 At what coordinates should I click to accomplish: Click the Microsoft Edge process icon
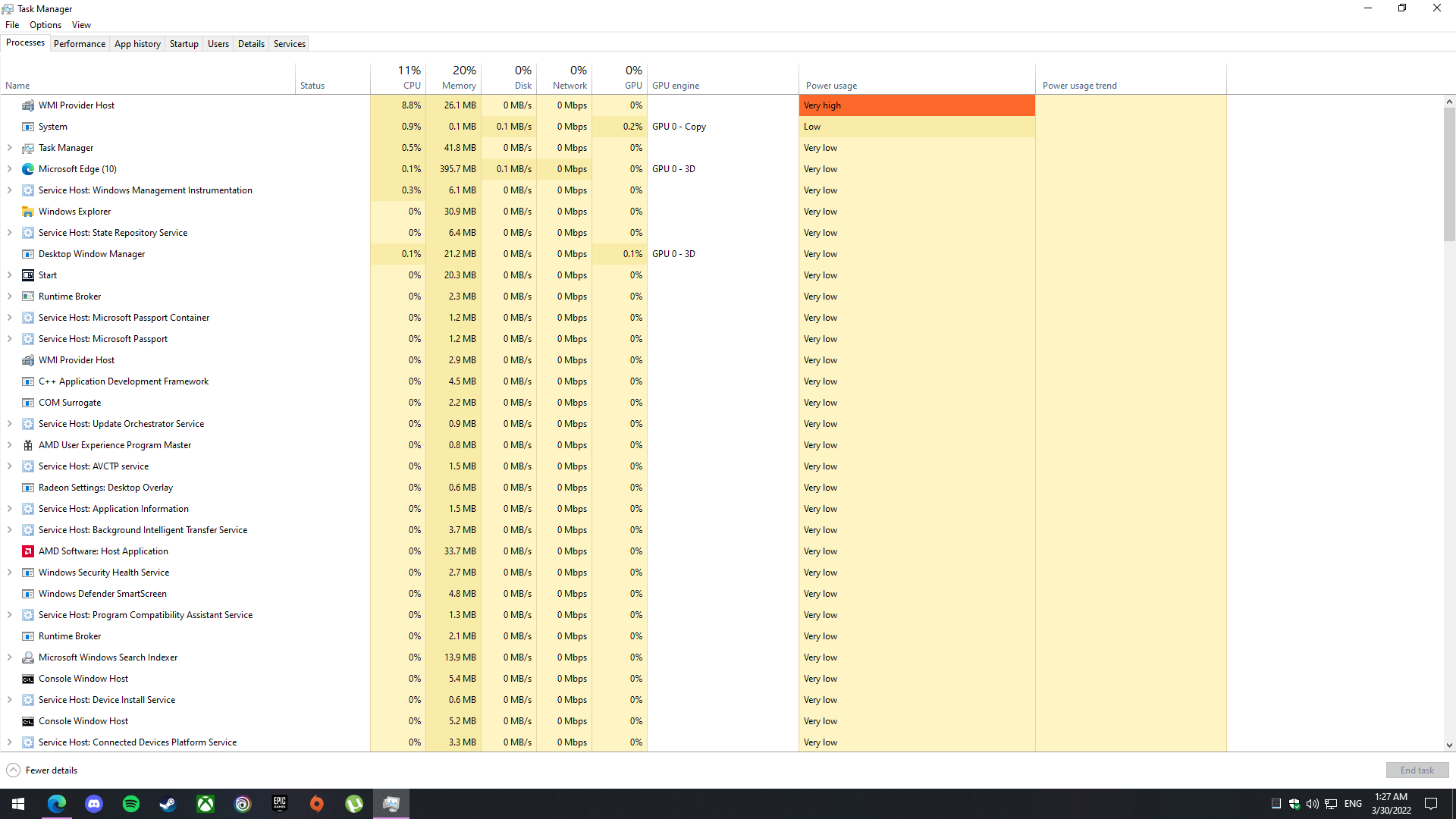pos(28,169)
